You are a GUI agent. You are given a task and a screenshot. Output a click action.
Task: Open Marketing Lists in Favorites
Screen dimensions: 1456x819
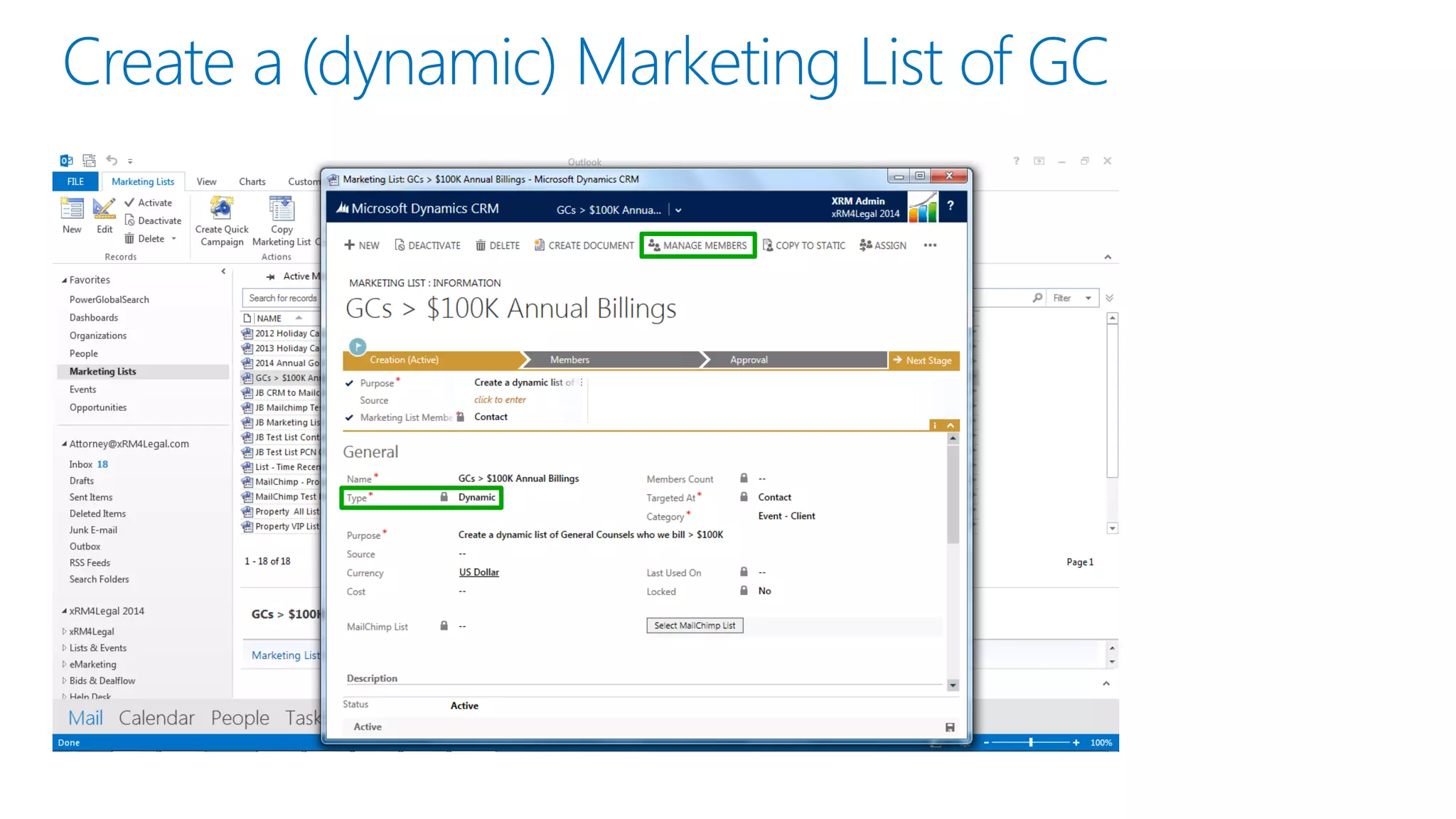(102, 371)
